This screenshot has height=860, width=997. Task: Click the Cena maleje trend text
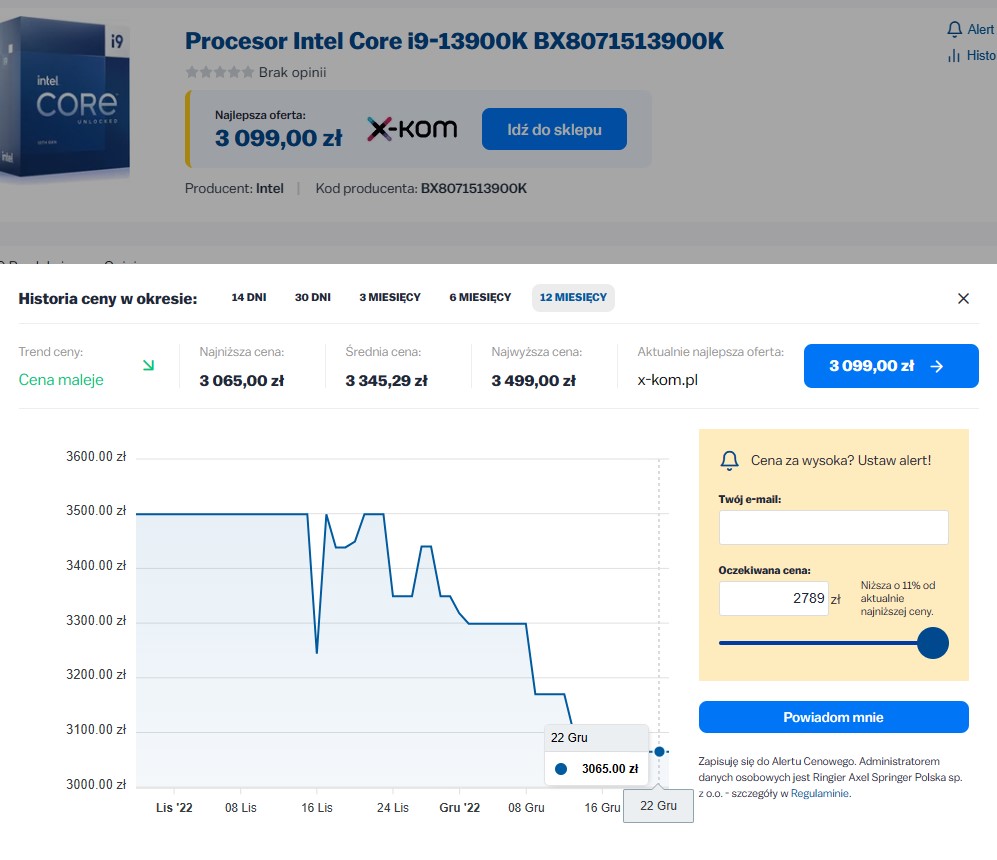tap(61, 380)
